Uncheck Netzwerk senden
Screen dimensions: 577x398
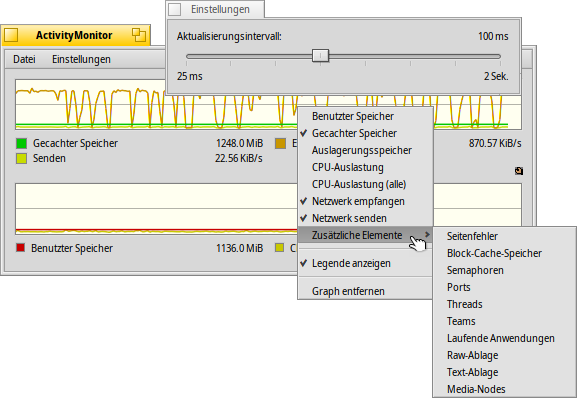pyautogui.click(x=365, y=218)
